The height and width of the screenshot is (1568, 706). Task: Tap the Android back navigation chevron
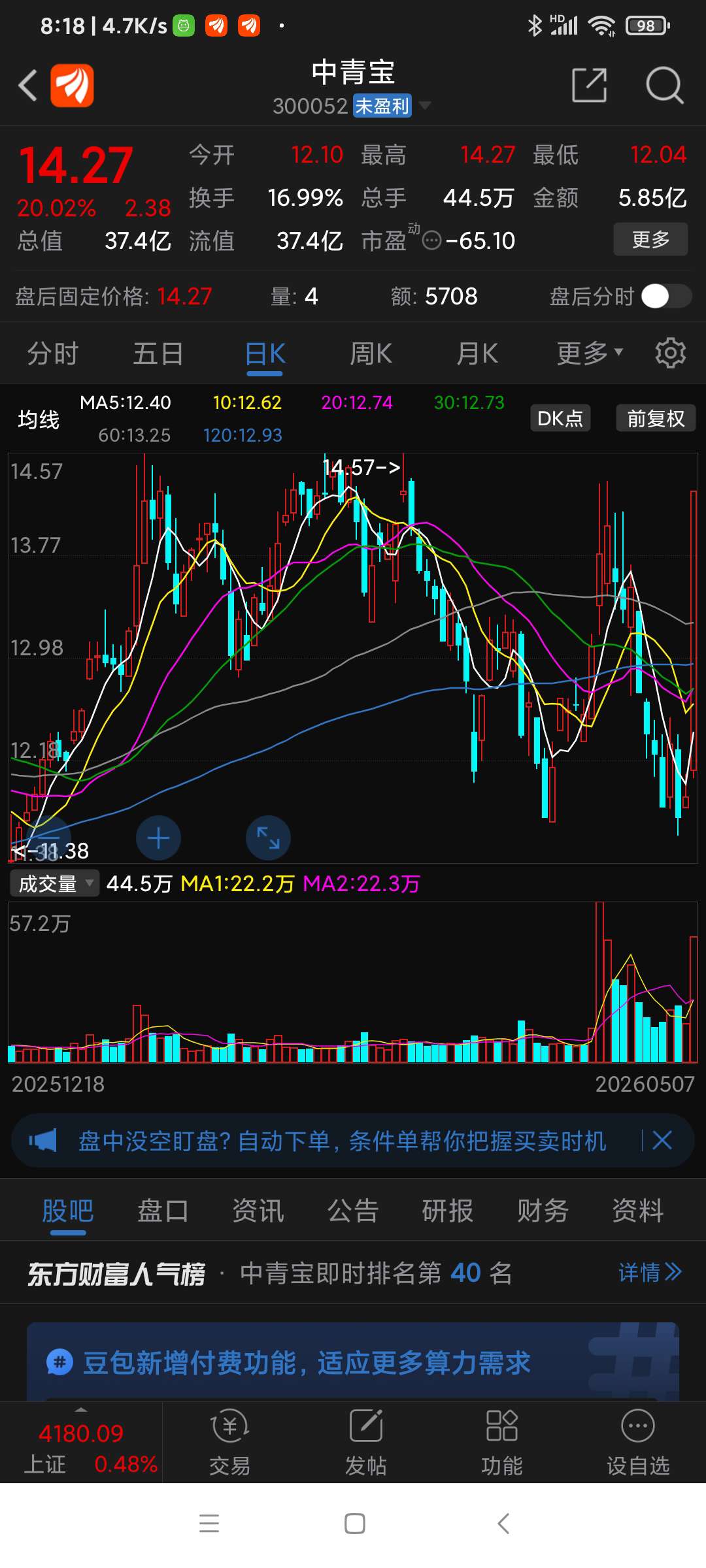(x=503, y=1523)
